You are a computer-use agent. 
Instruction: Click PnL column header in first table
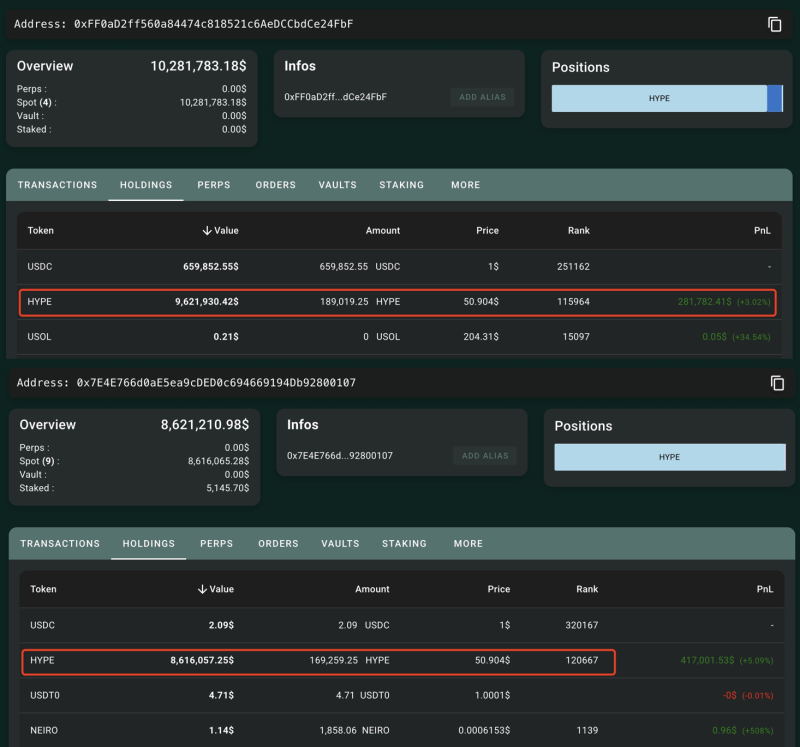(762, 231)
